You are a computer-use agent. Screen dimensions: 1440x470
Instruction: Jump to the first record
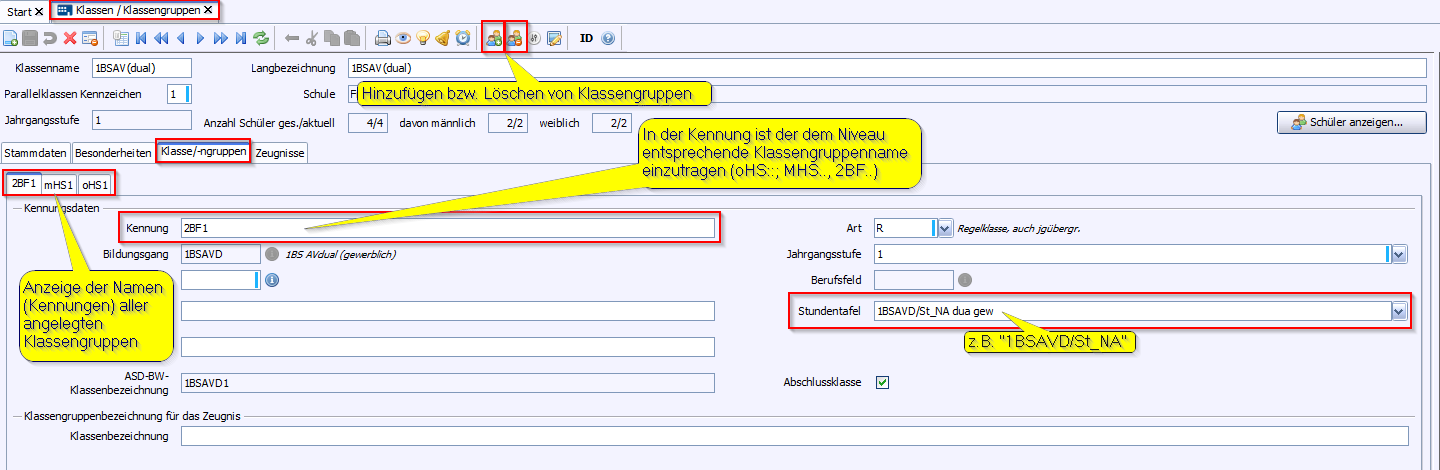[141, 39]
